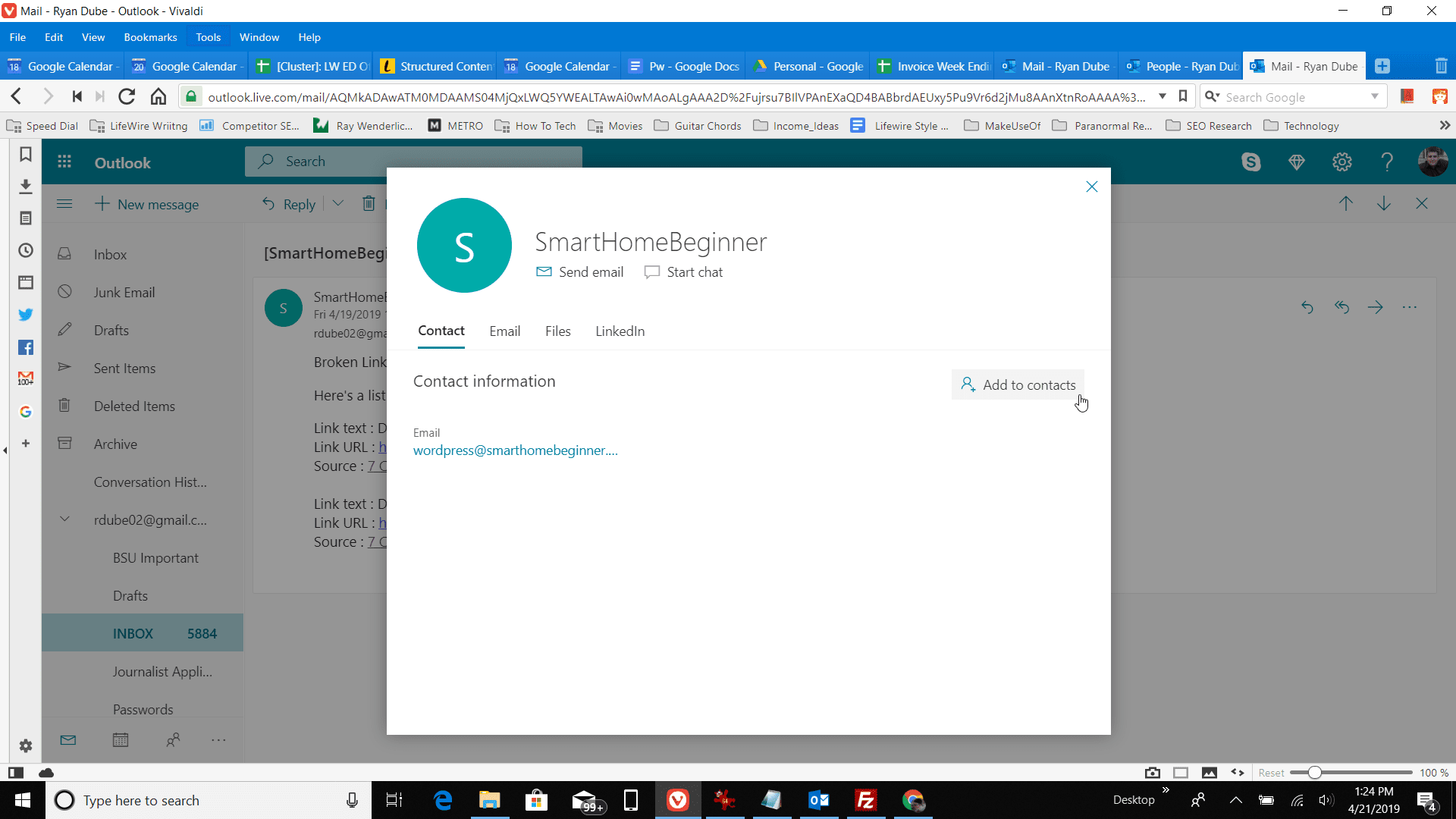Switch to the LinkedIn tab in contact card

click(x=620, y=331)
